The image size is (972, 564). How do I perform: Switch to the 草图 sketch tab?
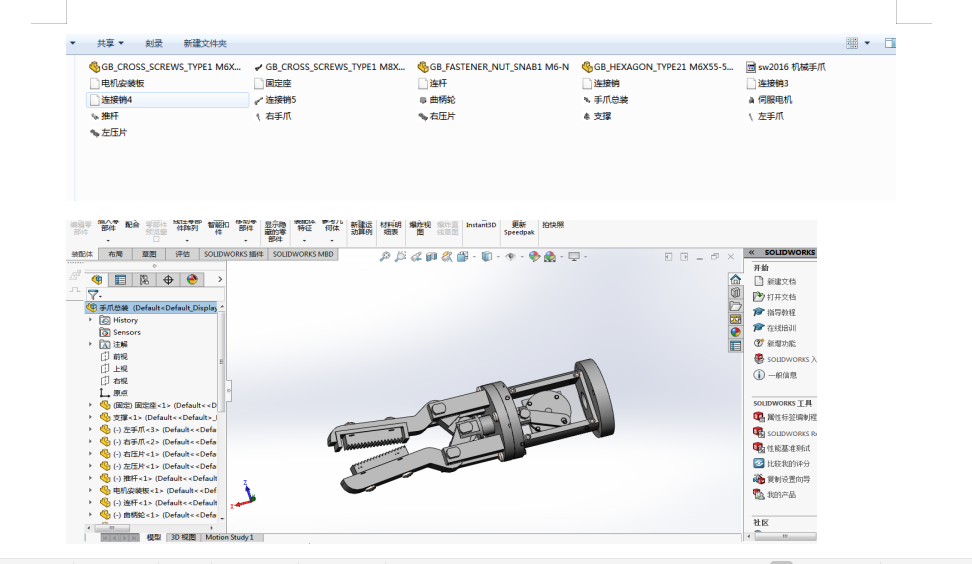(149, 254)
